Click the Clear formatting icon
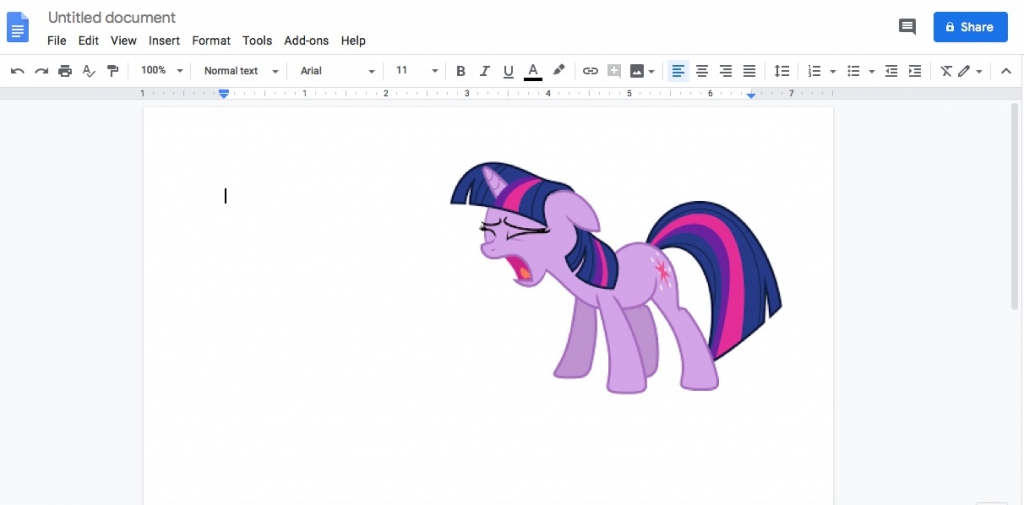Screen dimensions: 1024x505 [x=946, y=71]
